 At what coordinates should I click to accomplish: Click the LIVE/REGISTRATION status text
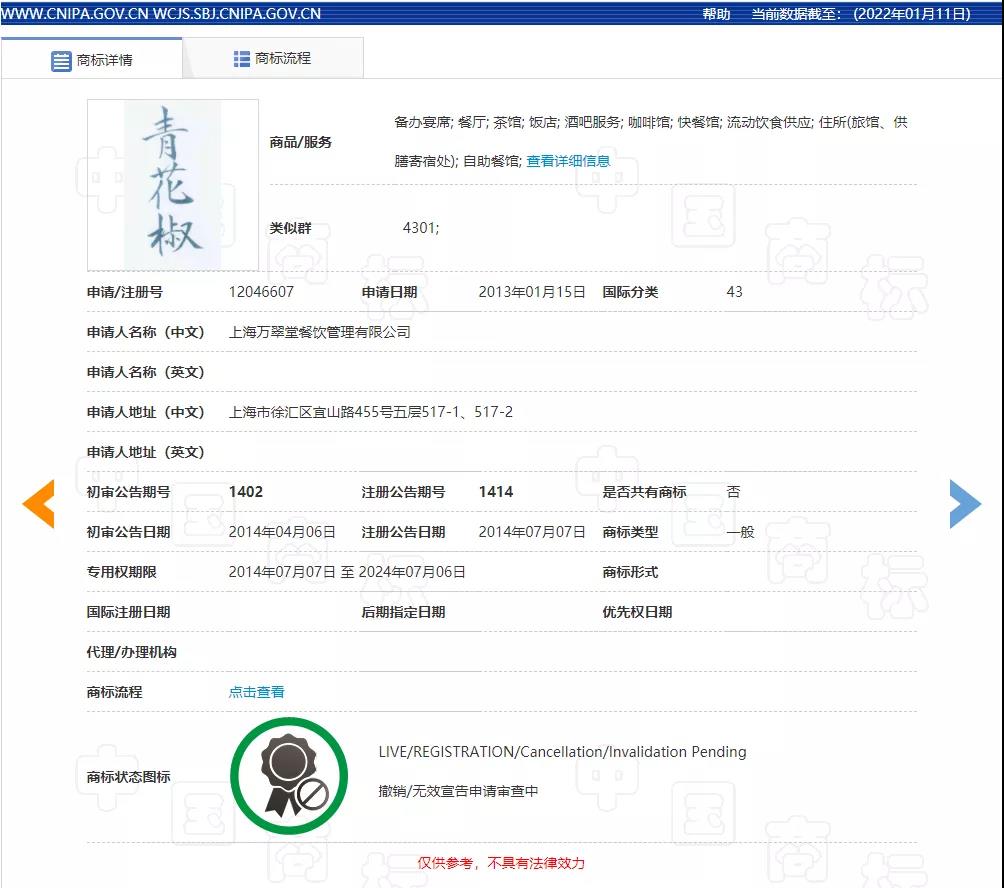tap(562, 752)
